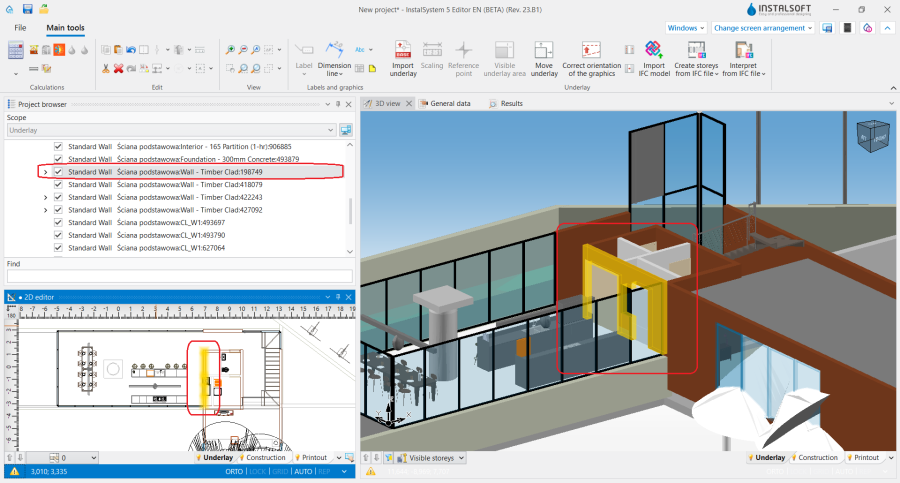
Task: Click the open folder icon in title bar
Action: 44,9
